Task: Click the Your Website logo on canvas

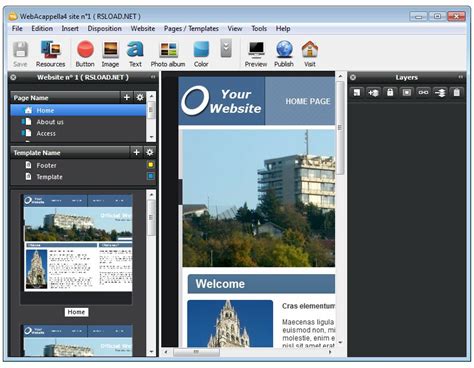Action: pos(222,101)
